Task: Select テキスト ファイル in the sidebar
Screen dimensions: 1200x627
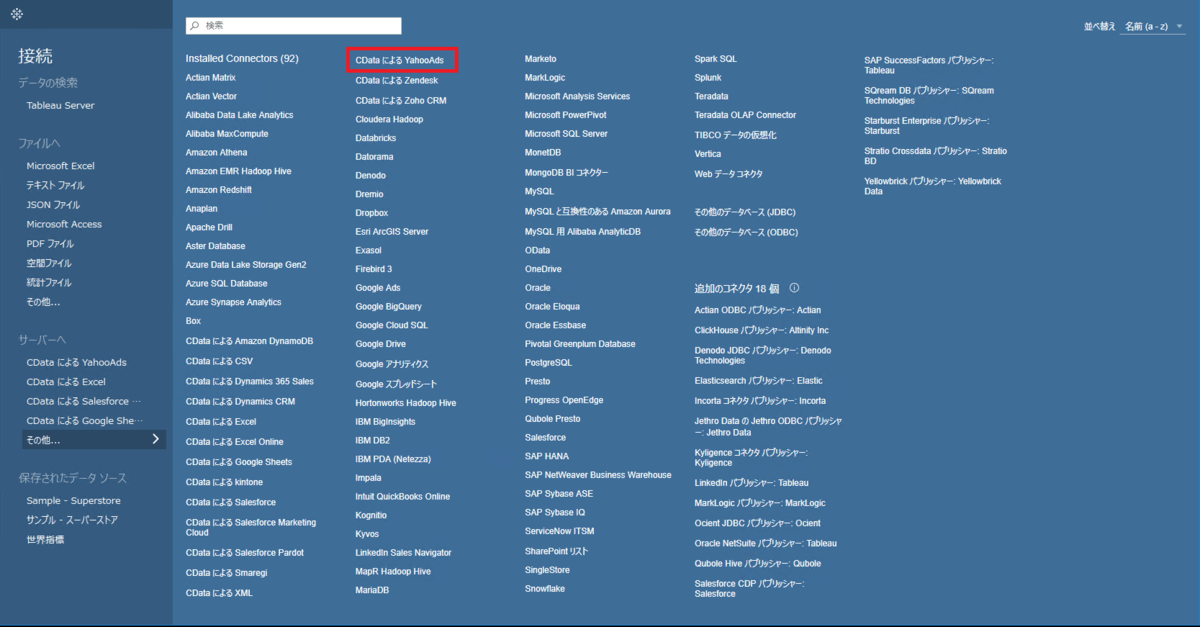Action: click(x=56, y=185)
